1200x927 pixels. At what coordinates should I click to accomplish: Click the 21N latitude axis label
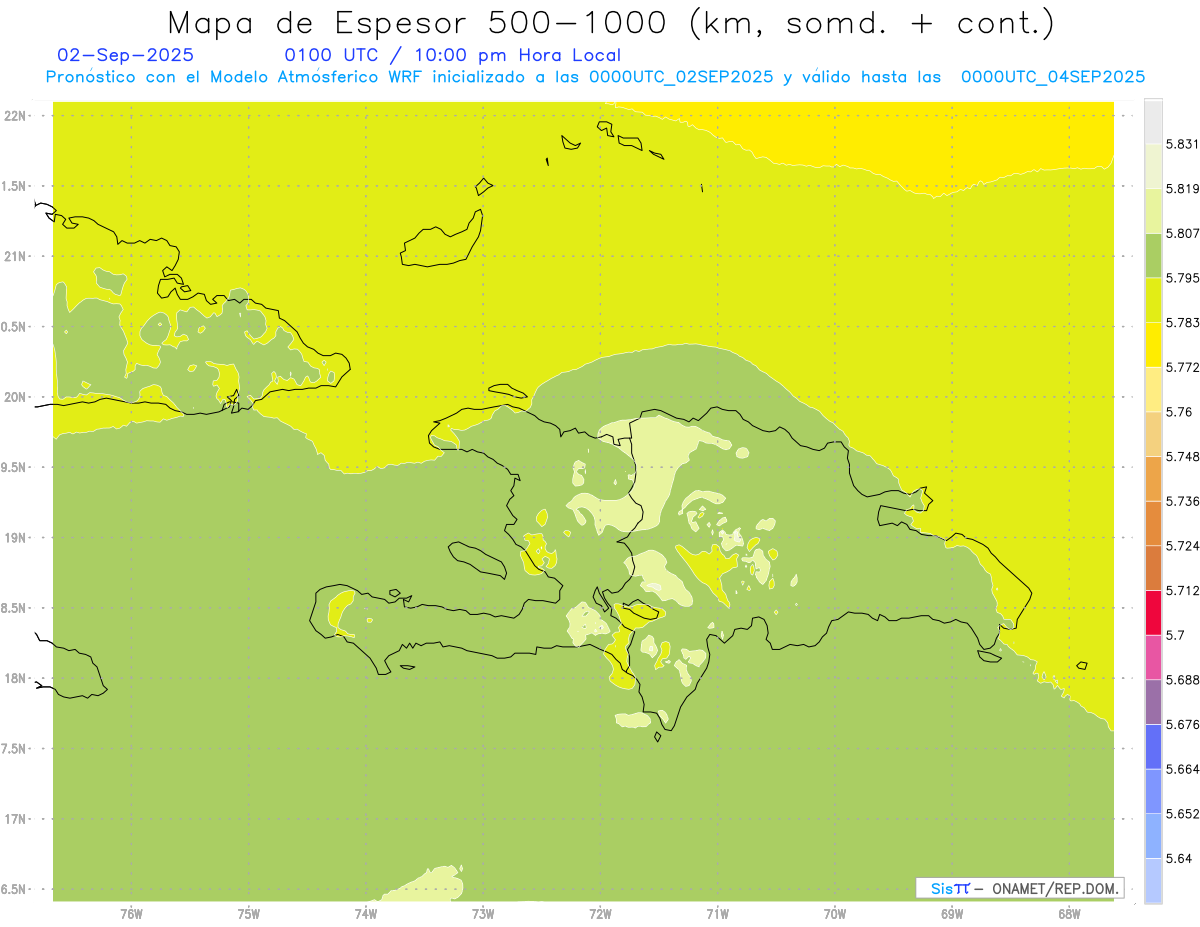[16, 256]
